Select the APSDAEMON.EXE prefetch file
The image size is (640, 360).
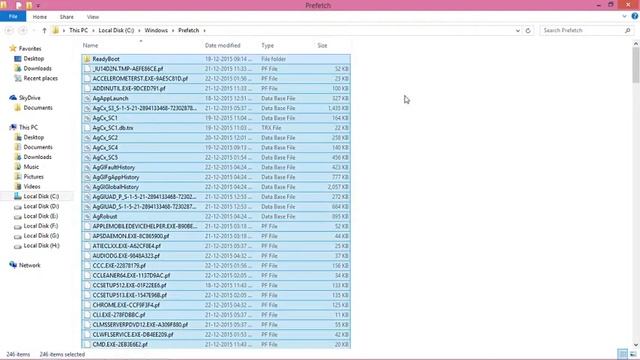[x=216, y=236]
